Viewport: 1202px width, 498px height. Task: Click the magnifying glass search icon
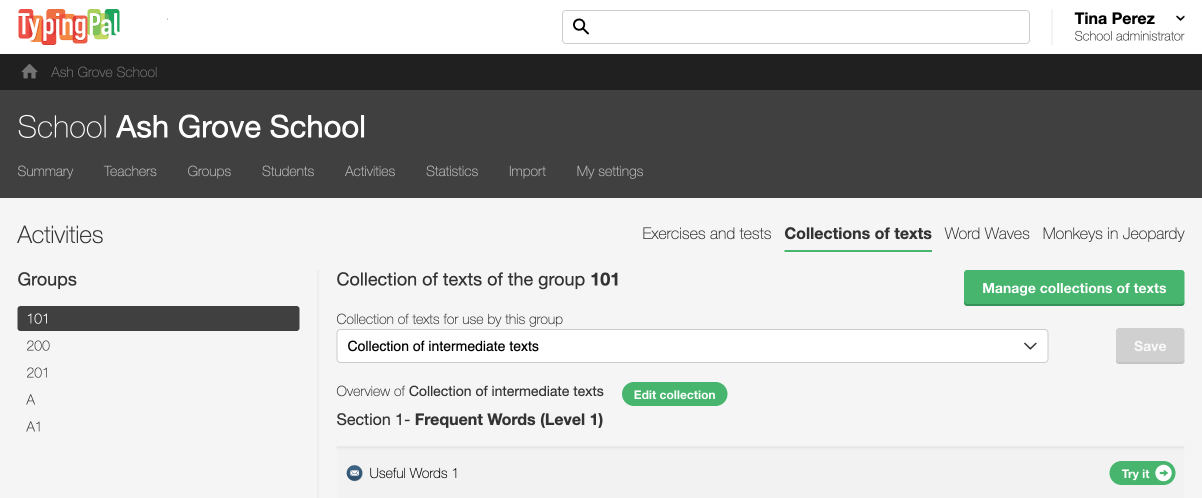tap(580, 27)
